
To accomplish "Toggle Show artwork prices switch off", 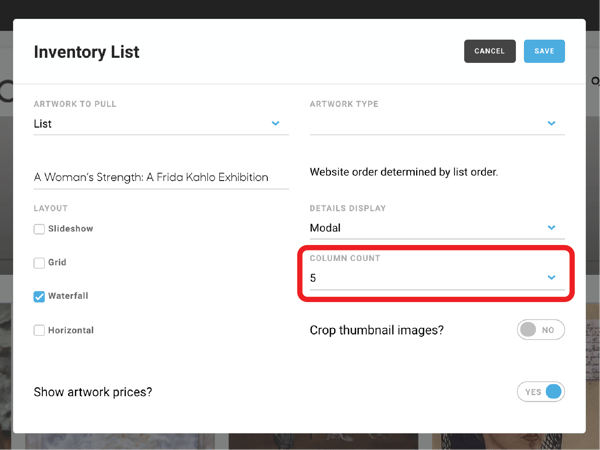I will [x=541, y=391].
